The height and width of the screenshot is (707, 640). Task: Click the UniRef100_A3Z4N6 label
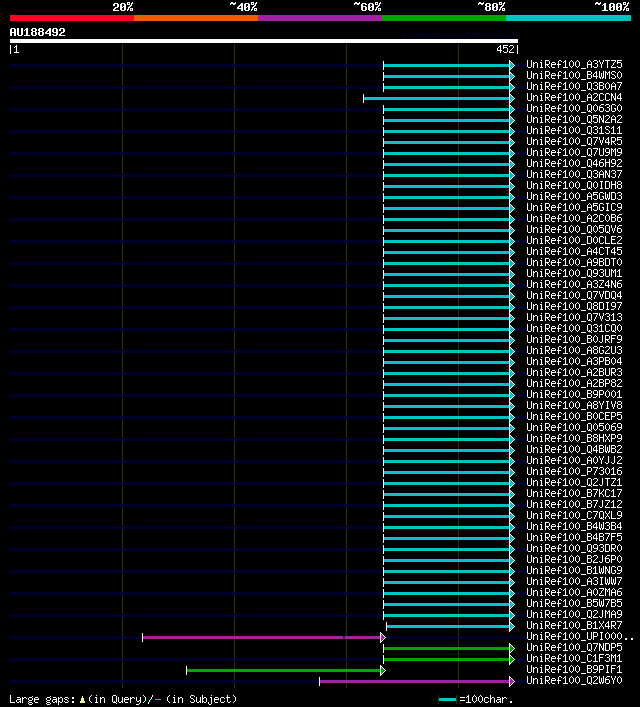click(x=574, y=285)
